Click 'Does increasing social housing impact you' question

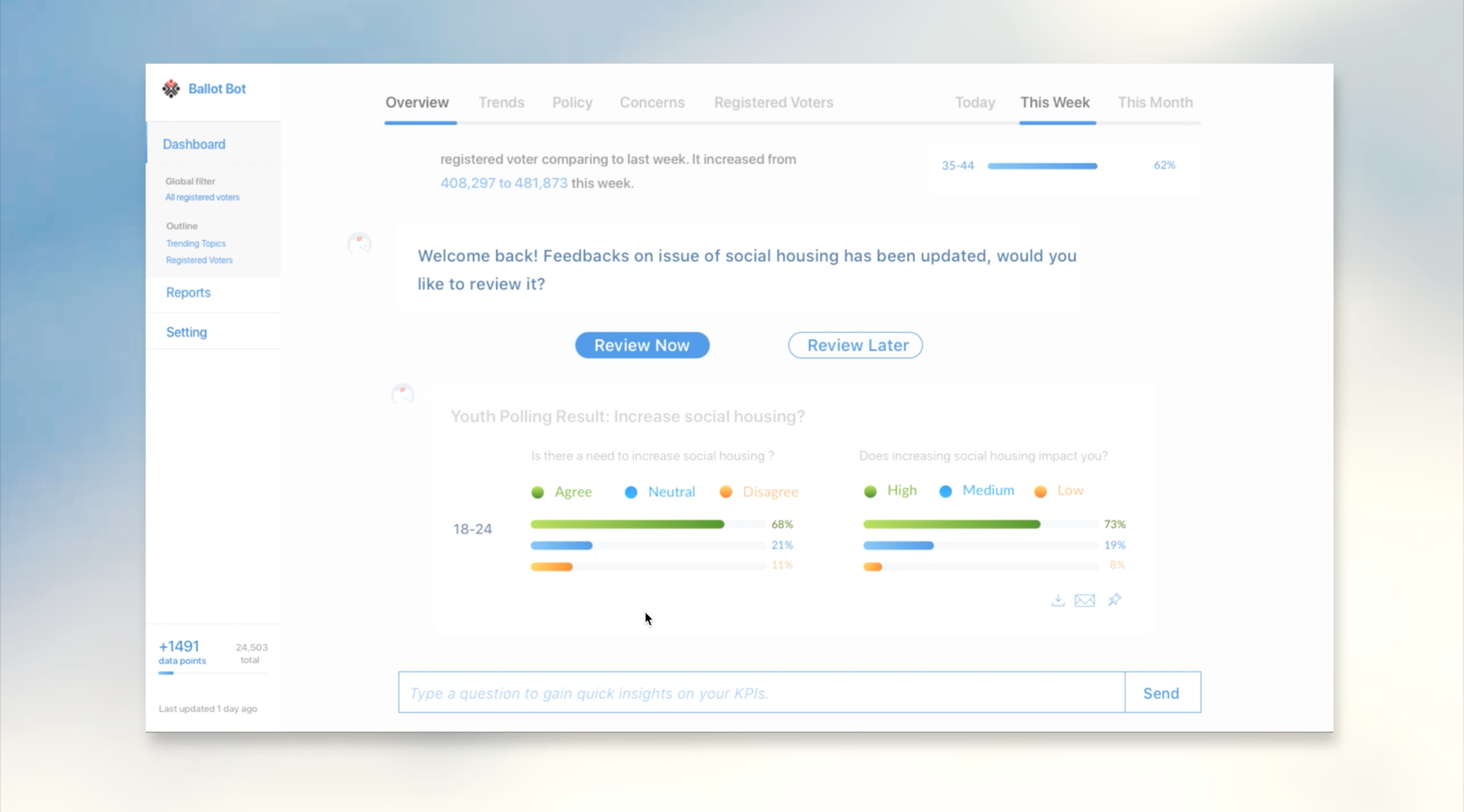coord(983,456)
